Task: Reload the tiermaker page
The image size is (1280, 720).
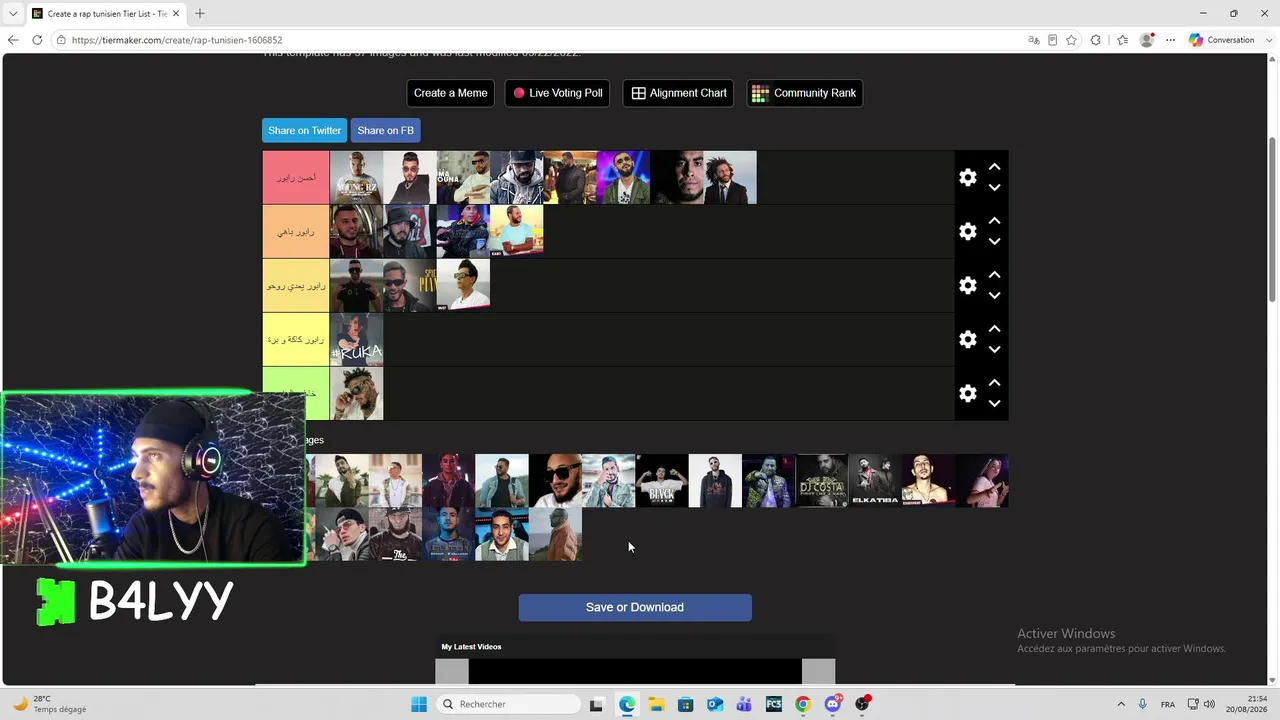Action: 37,40
